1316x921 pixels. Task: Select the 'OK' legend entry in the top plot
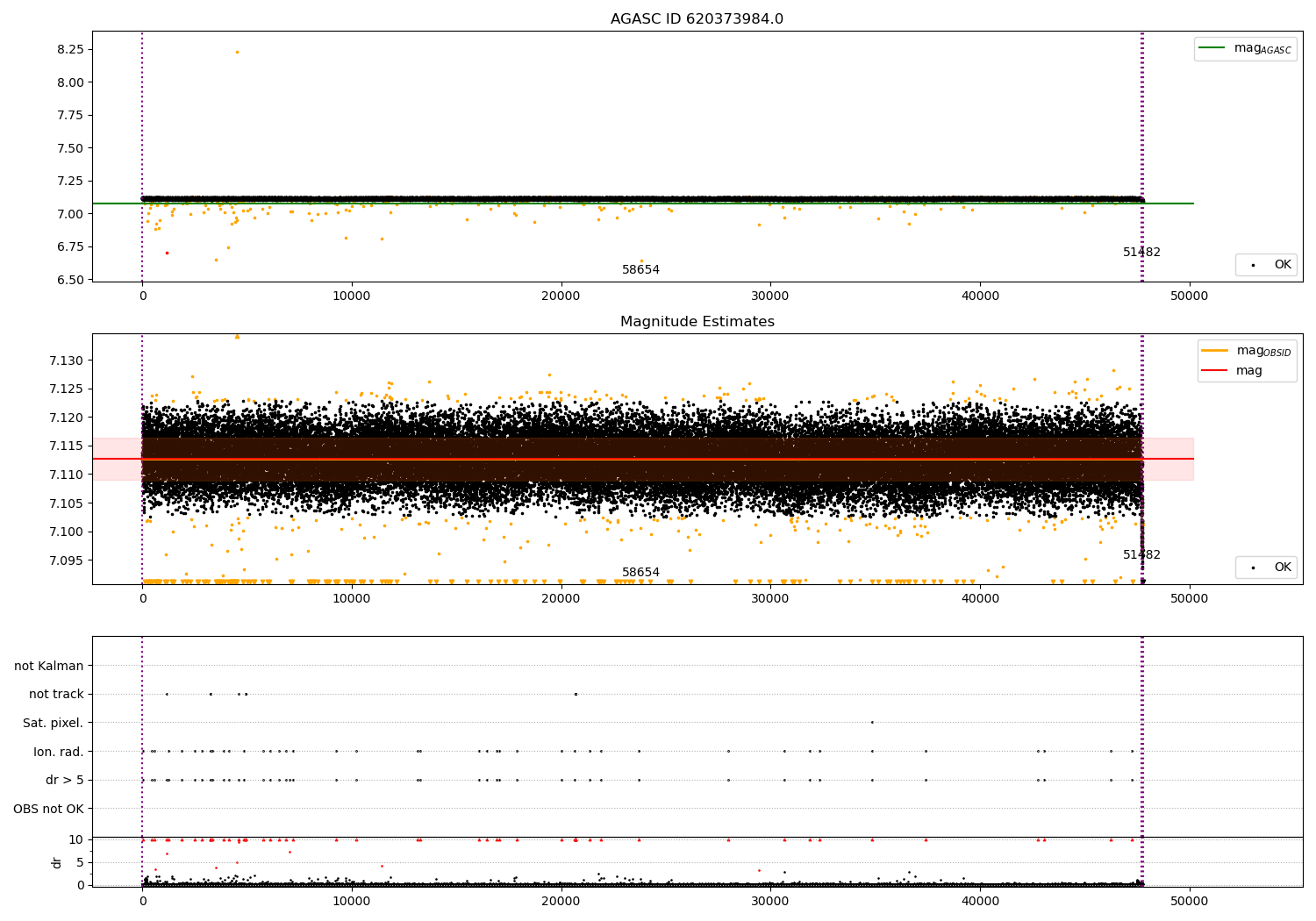tap(1267, 264)
